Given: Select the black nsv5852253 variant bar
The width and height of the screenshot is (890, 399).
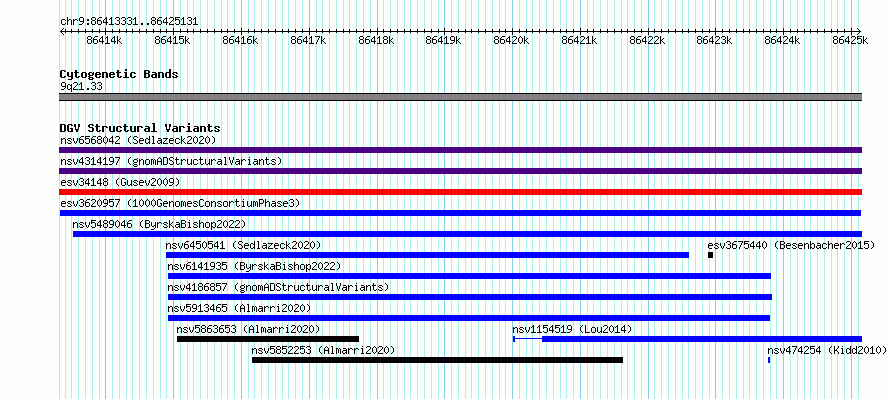Looking at the screenshot, I should pyautogui.click(x=438, y=360).
